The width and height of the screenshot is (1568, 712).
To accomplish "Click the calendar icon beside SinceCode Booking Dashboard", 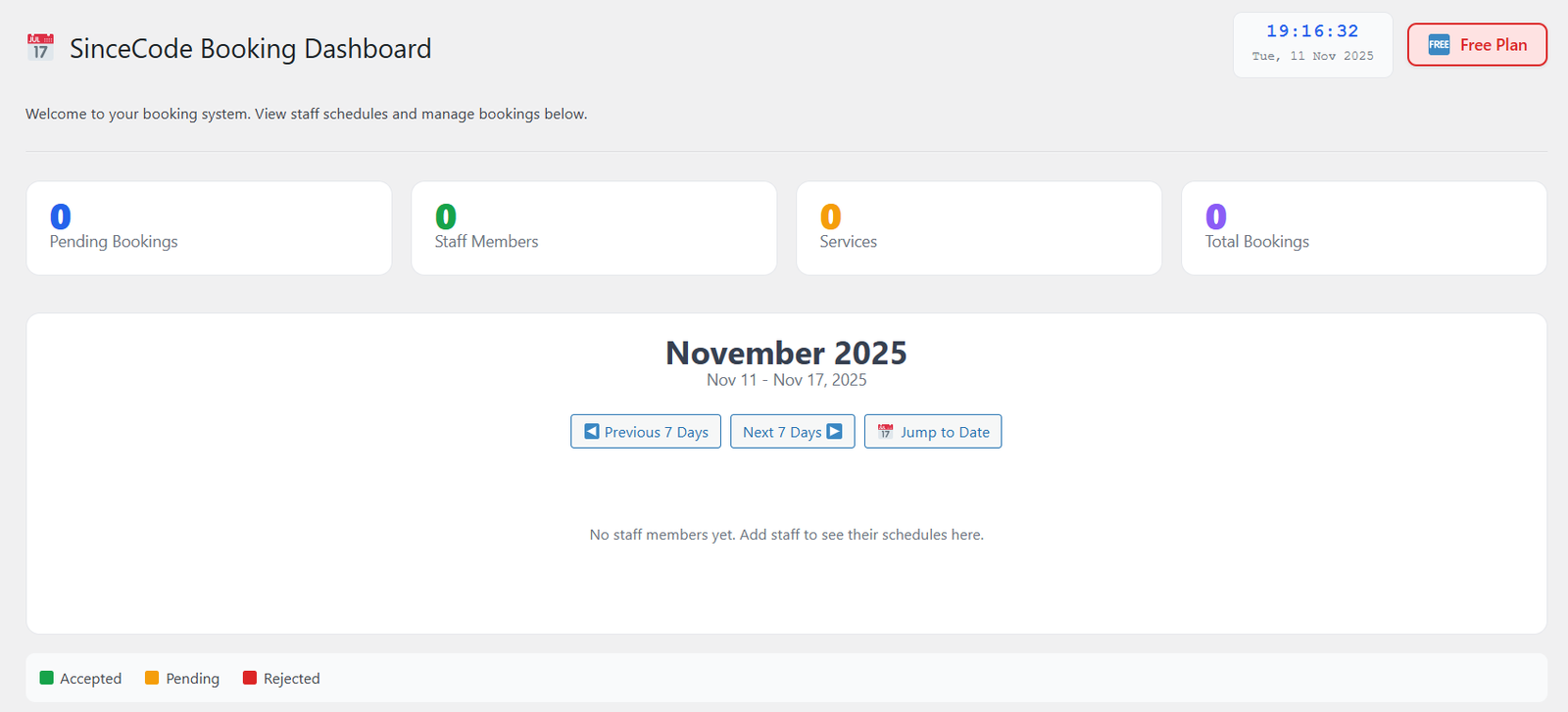I will pyautogui.click(x=40, y=47).
